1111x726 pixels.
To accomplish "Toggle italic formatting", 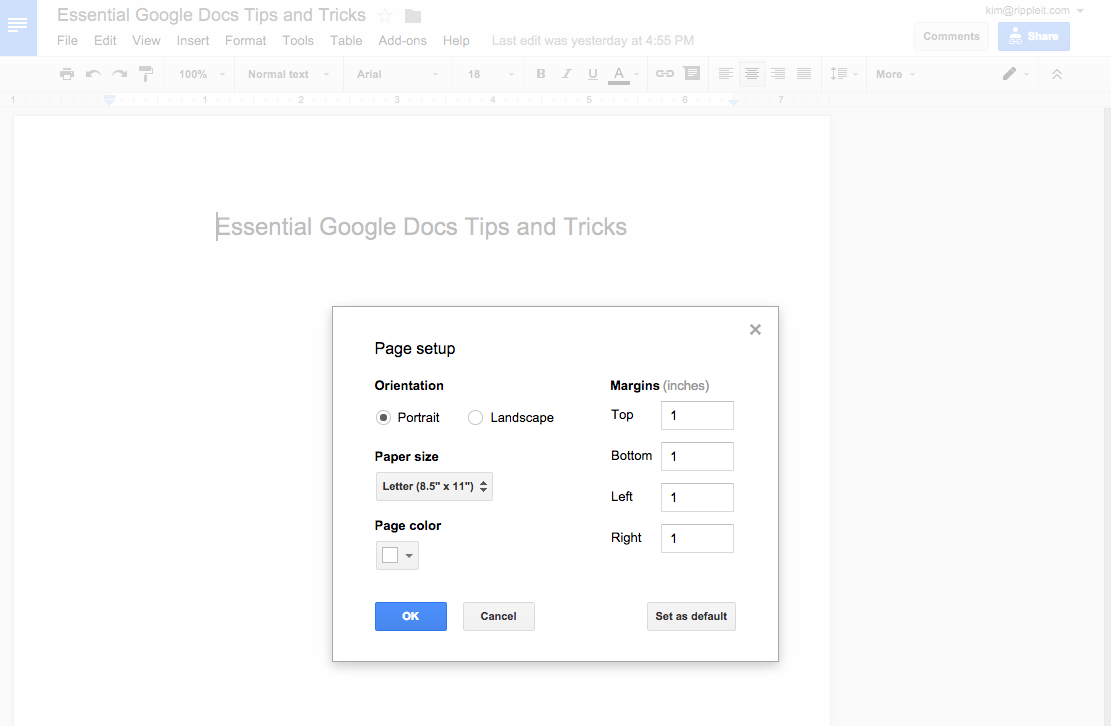I will (567, 74).
